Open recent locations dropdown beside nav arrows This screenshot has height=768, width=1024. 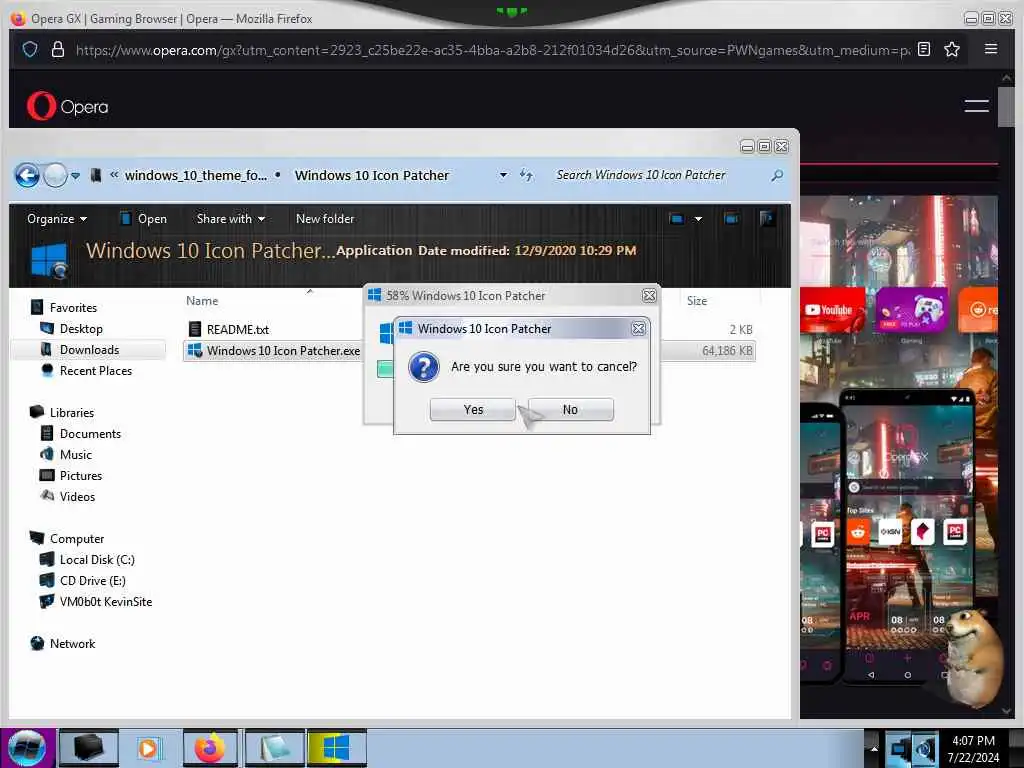coord(76,176)
